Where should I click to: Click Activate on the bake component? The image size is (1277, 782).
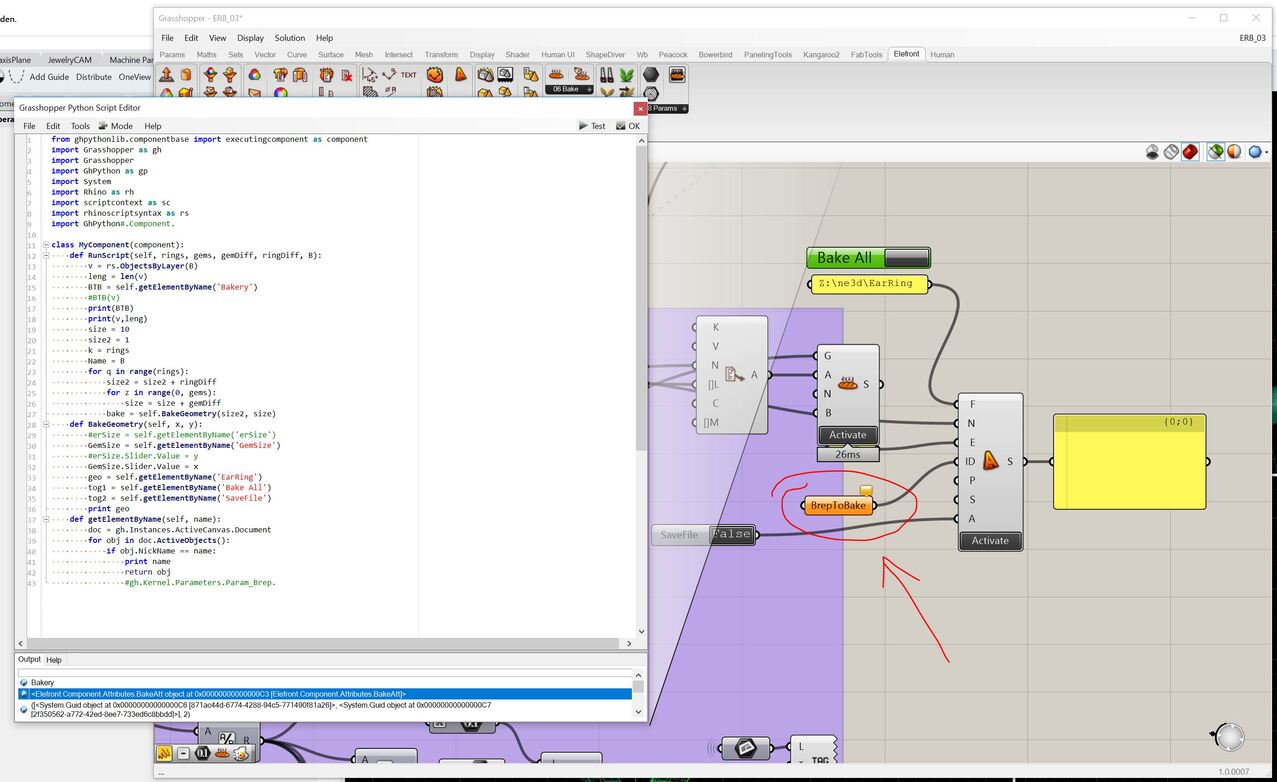coord(848,435)
